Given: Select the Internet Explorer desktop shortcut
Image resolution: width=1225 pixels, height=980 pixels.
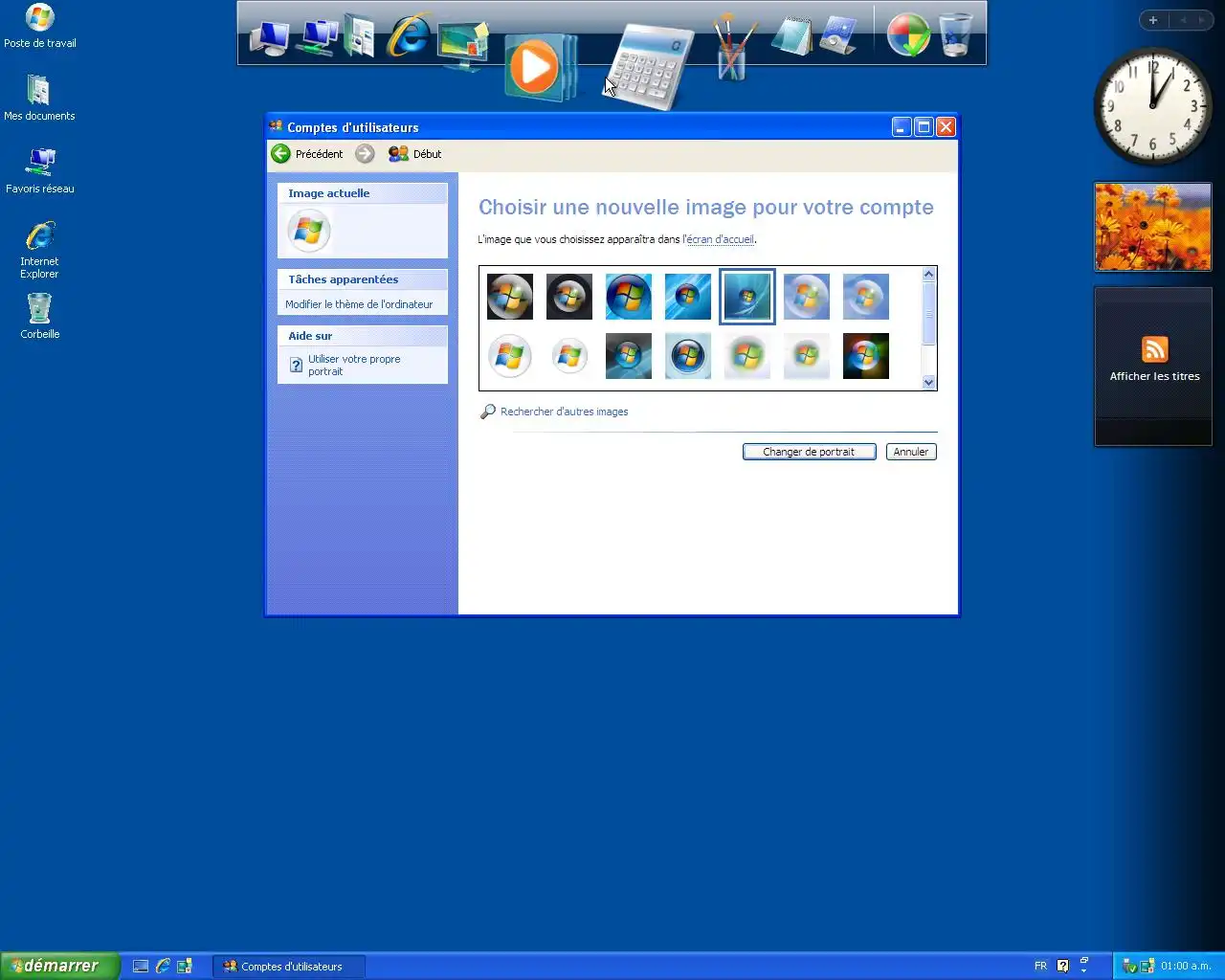Looking at the screenshot, I should (x=39, y=250).
